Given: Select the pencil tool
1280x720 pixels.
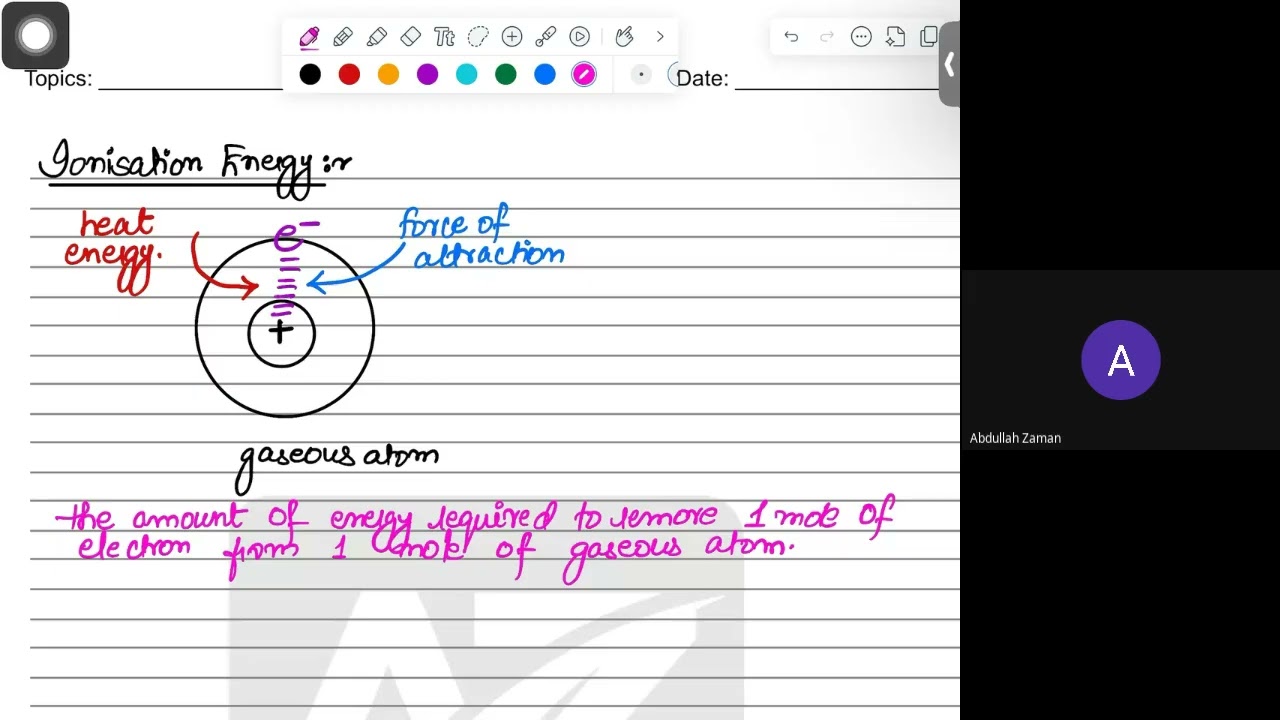Looking at the screenshot, I should (343, 37).
